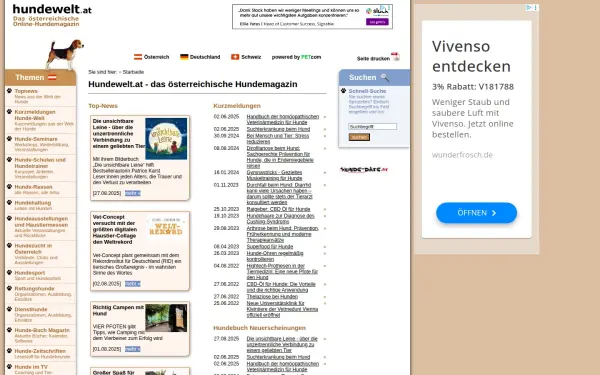Image resolution: width=600 pixels, height=375 pixels.
Task: Click the Slack banner ad at the top
Action: point(312,16)
